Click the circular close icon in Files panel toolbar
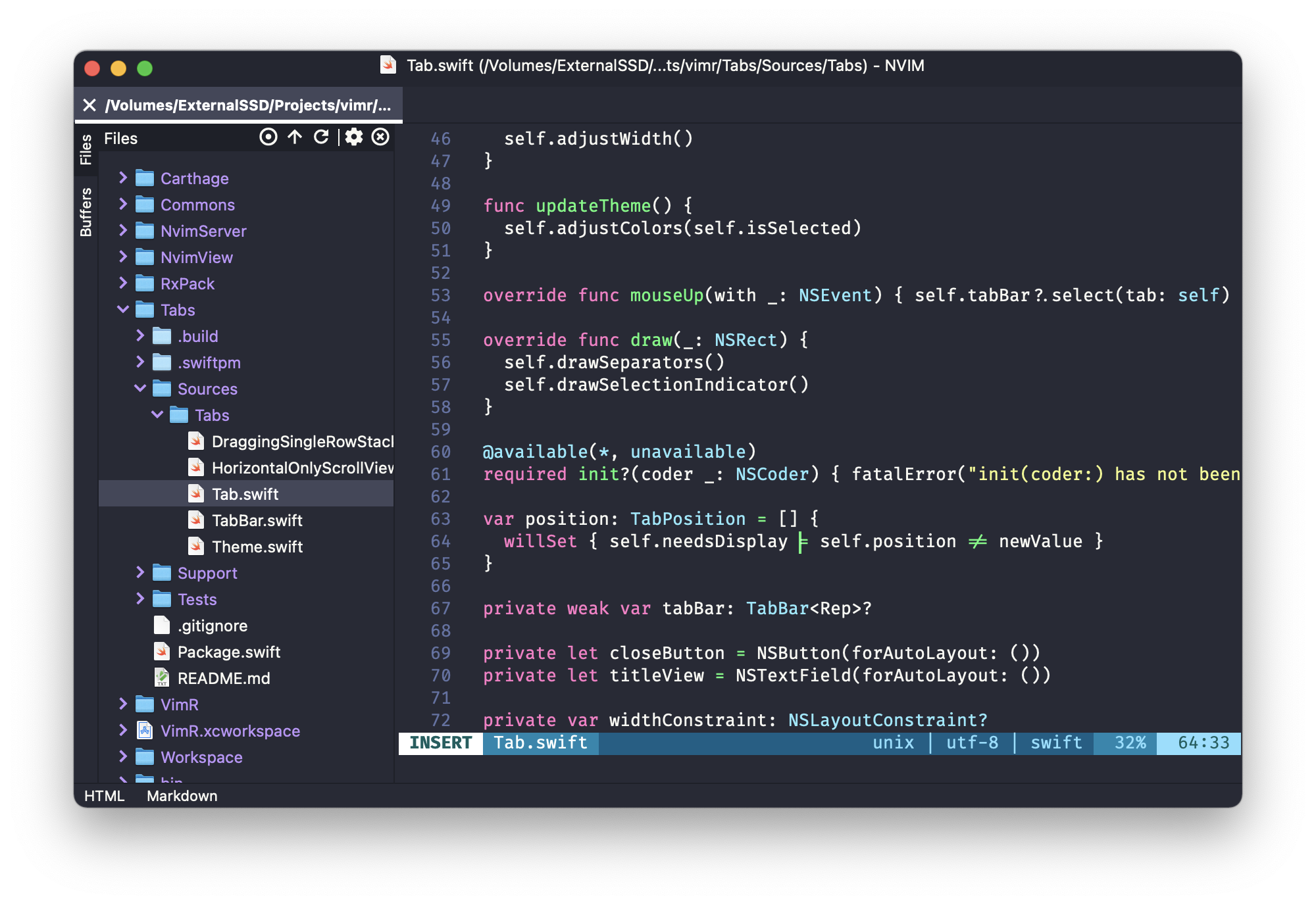Screen dimensions: 1316x905 coord(380,139)
